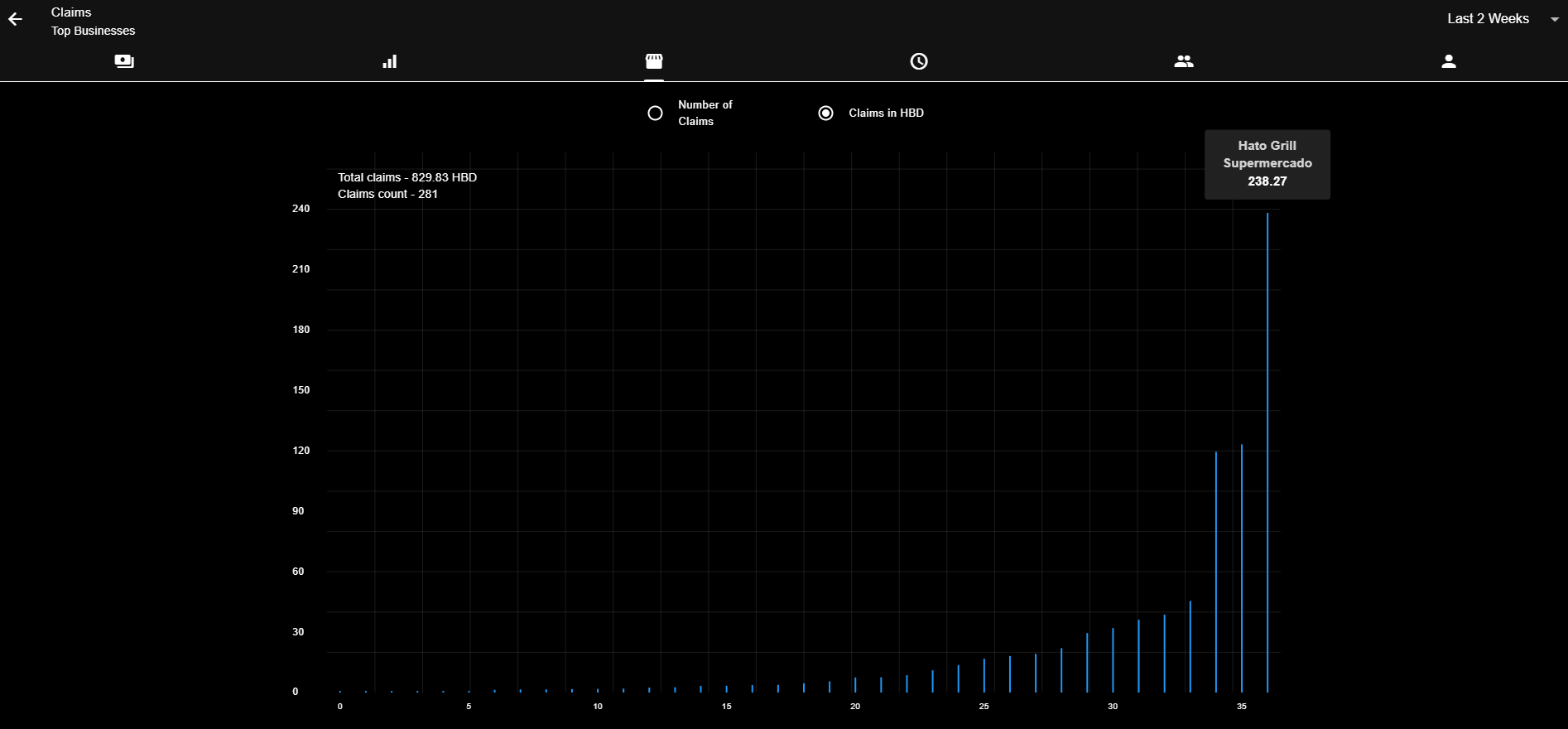1568x729 pixels.
Task: Click the 180 y-axis label
Action: [x=301, y=330]
